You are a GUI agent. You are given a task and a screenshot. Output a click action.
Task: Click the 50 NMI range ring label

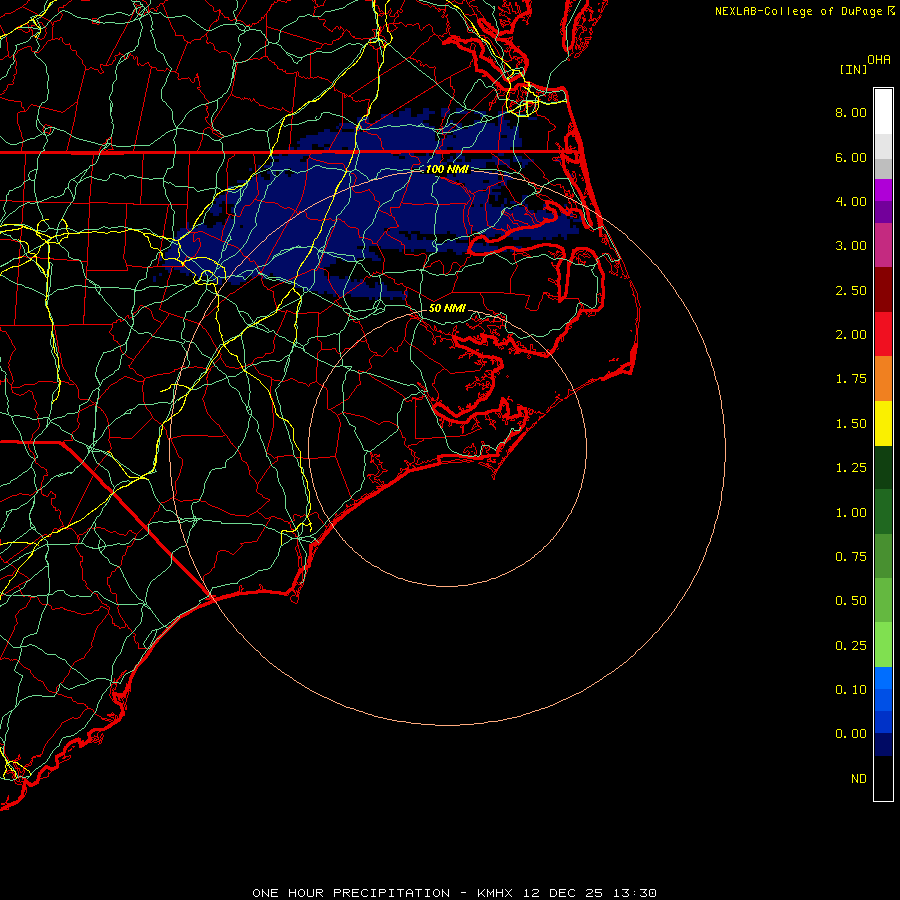point(447,308)
